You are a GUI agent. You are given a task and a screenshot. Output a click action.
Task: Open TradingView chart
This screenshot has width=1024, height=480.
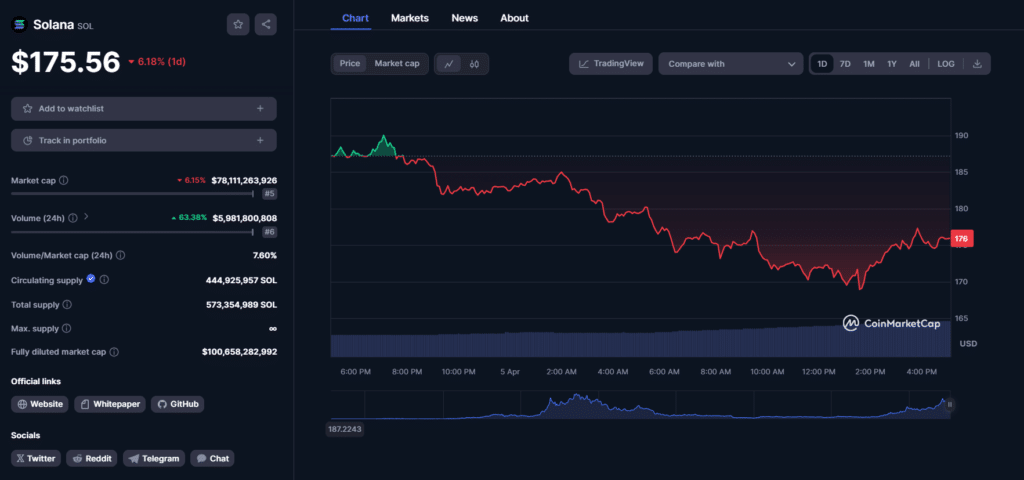(x=611, y=64)
